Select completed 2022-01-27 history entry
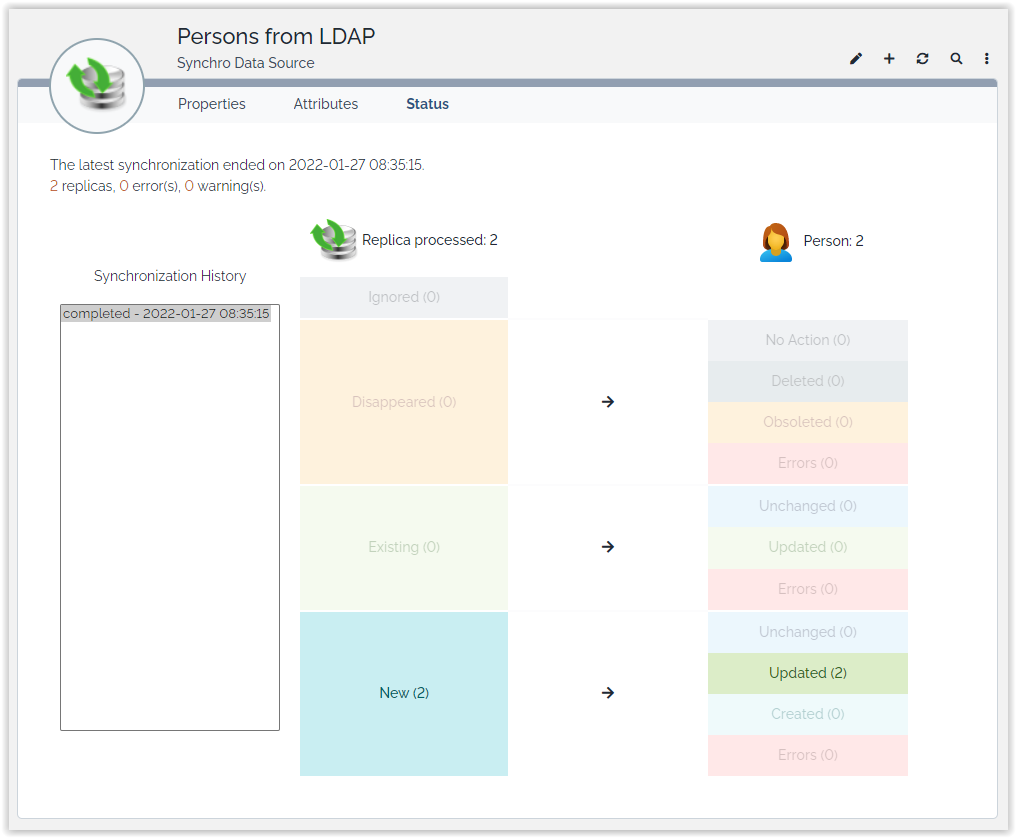The width and height of the screenshot is (1016, 838). 167,314
